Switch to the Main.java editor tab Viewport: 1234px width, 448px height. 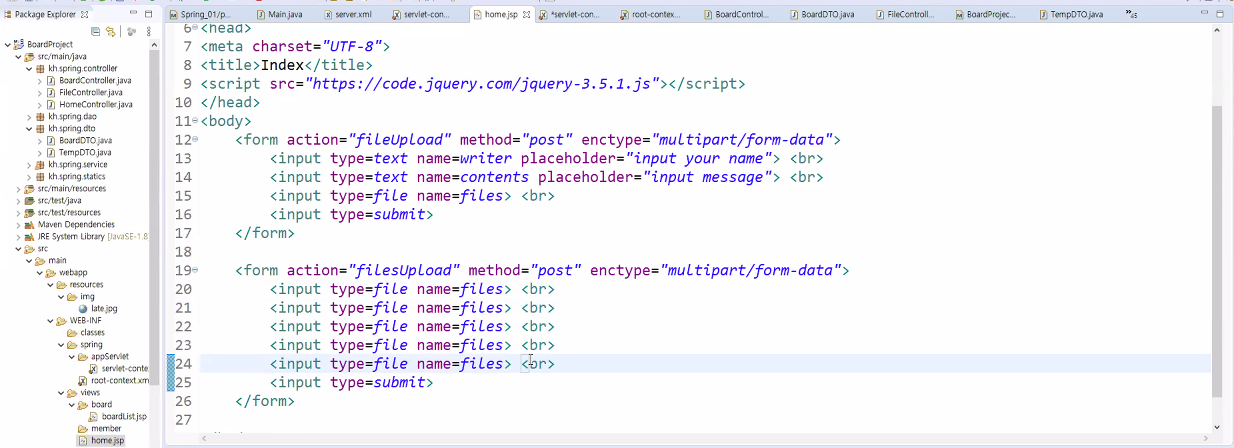pyautogui.click(x=278, y=15)
